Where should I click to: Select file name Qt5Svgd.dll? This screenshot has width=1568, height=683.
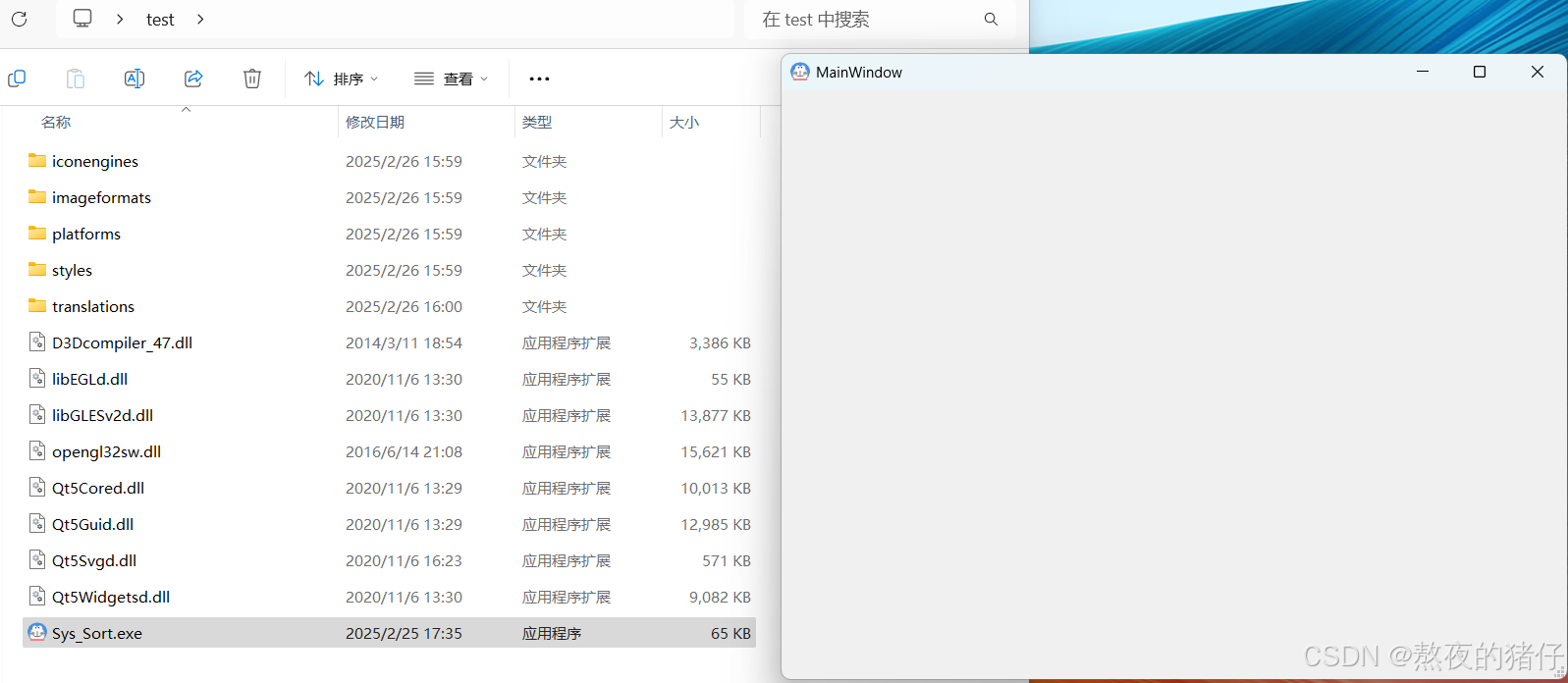(x=94, y=560)
